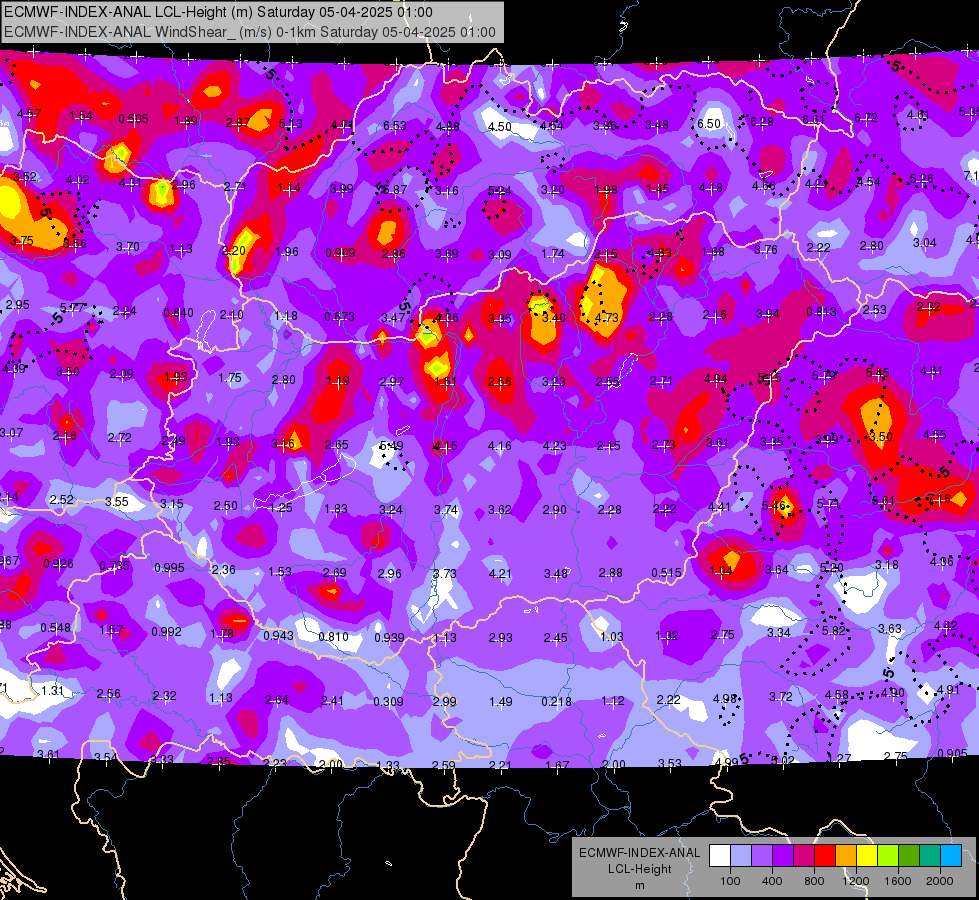Click the wind shear value 5.13
979x900 pixels.
tap(290, 123)
